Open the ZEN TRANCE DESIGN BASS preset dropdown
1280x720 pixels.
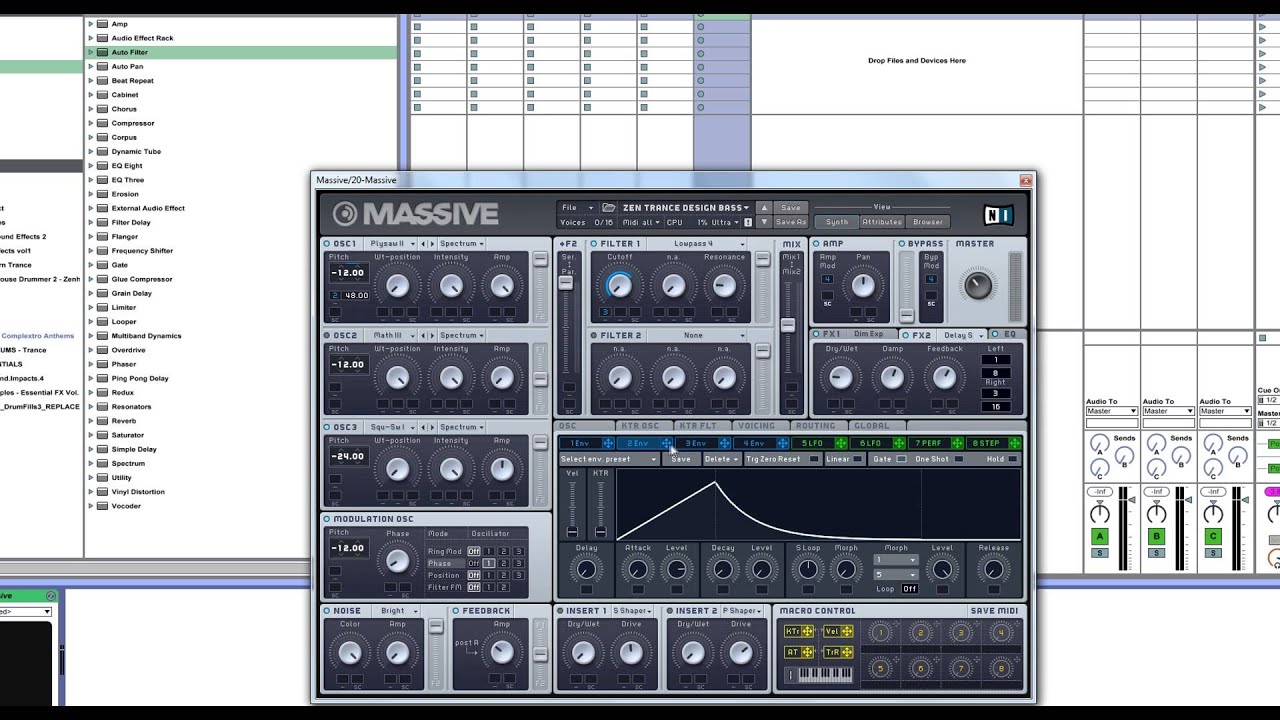pyautogui.click(x=685, y=207)
